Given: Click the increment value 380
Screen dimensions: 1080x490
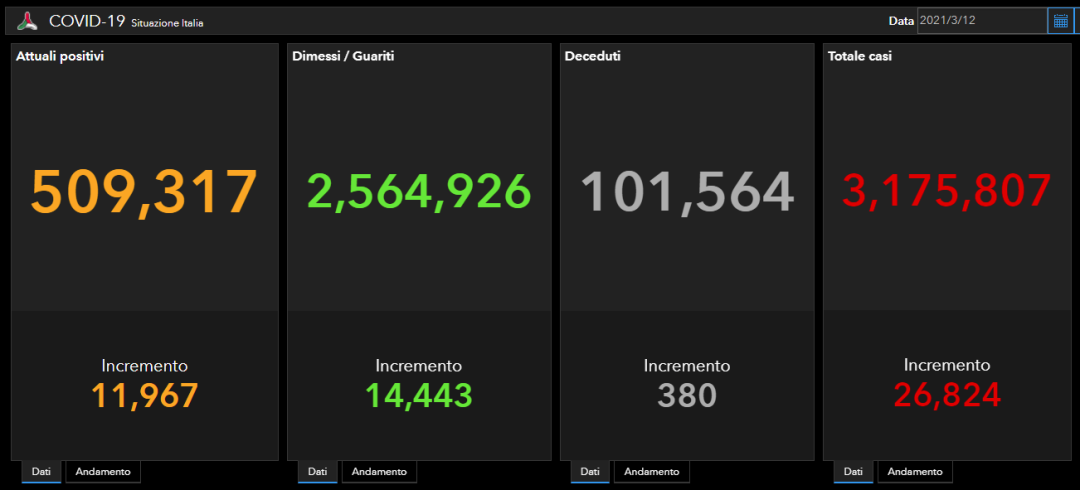Looking at the screenshot, I should 687,395.
